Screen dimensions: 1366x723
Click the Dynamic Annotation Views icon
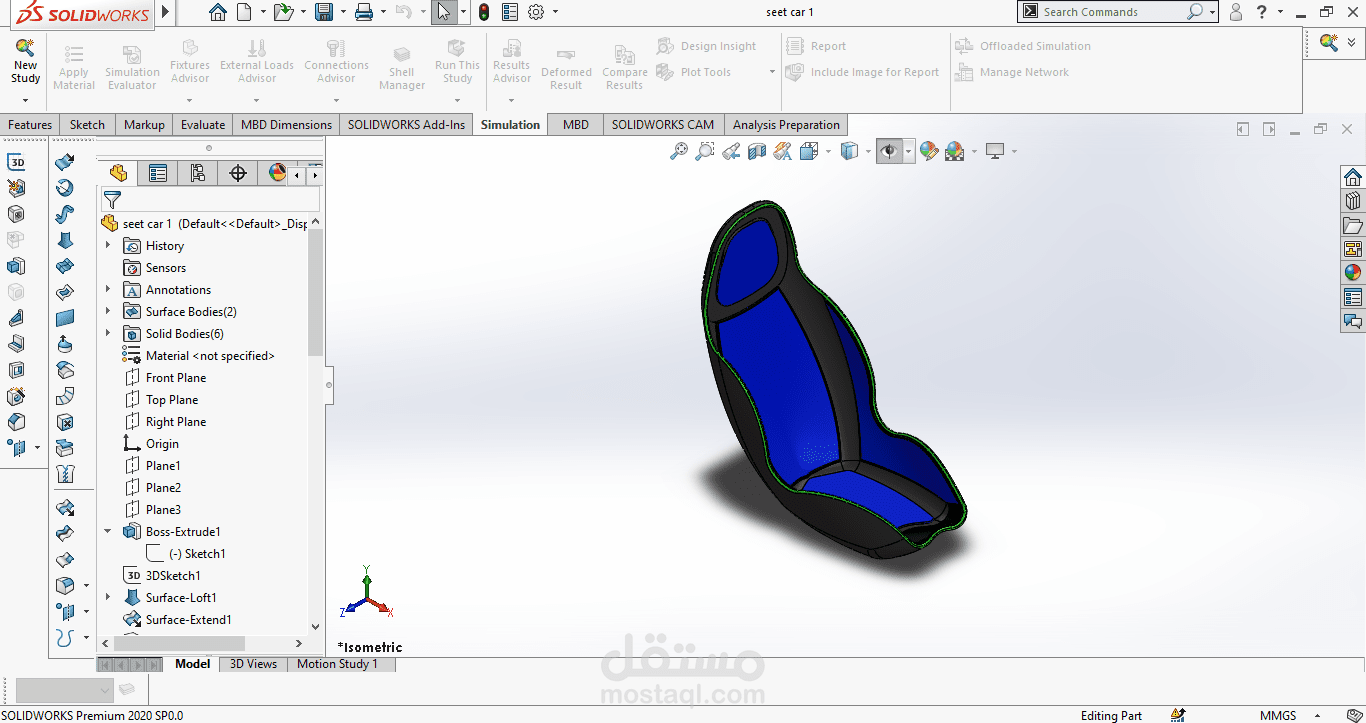pyautogui.click(x=783, y=151)
